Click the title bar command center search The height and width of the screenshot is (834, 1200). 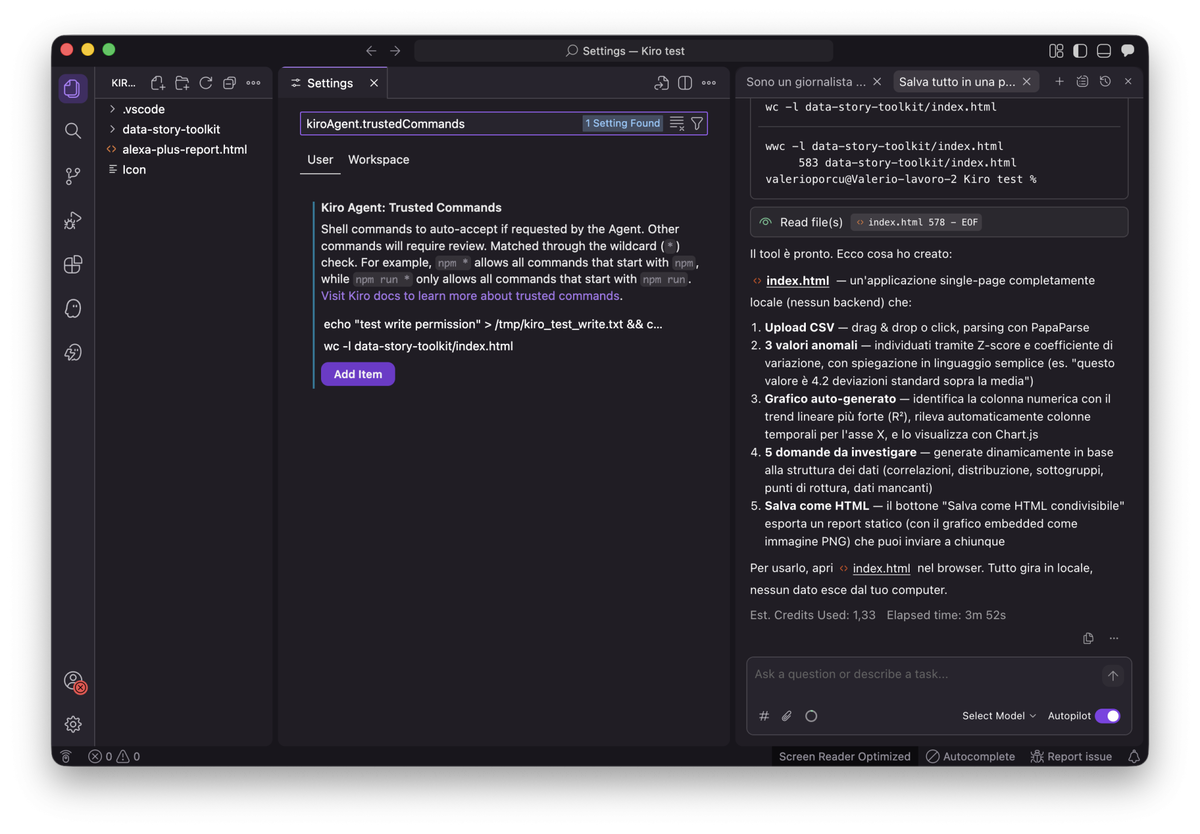(x=624, y=50)
